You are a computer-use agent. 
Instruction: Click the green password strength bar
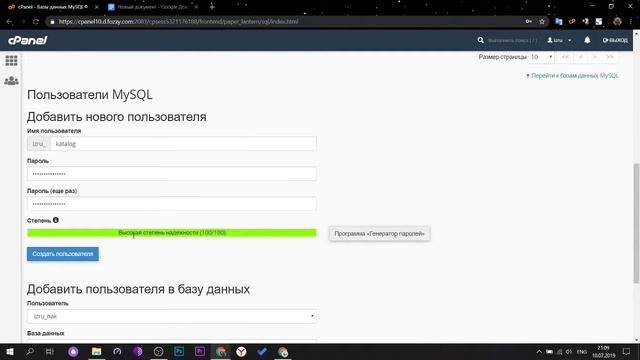click(x=172, y=233)
